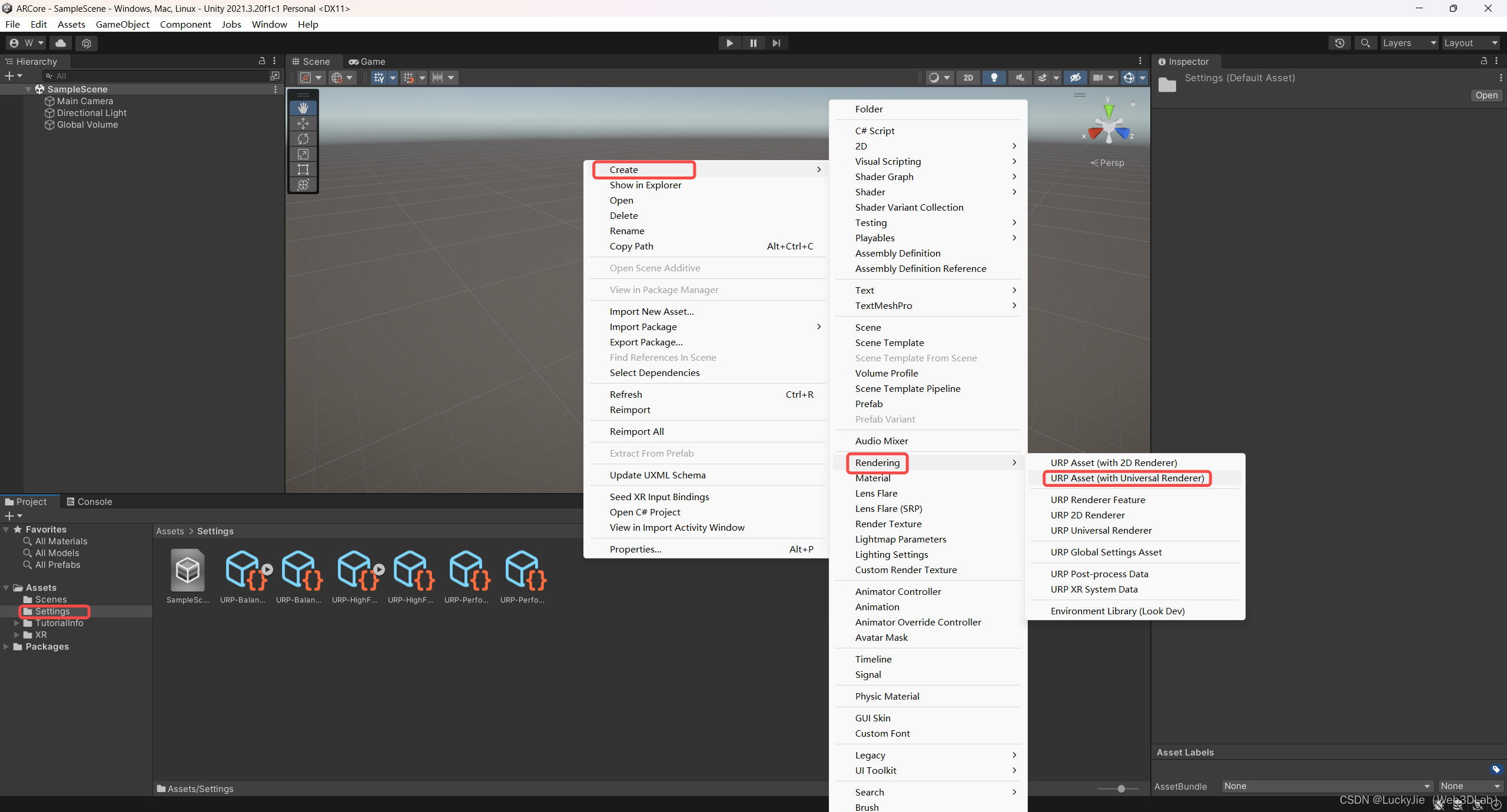The width and height of the screenshot is (1507, 812).
Task: Select the Hand view tool
Action: click(x=303, y=108)
